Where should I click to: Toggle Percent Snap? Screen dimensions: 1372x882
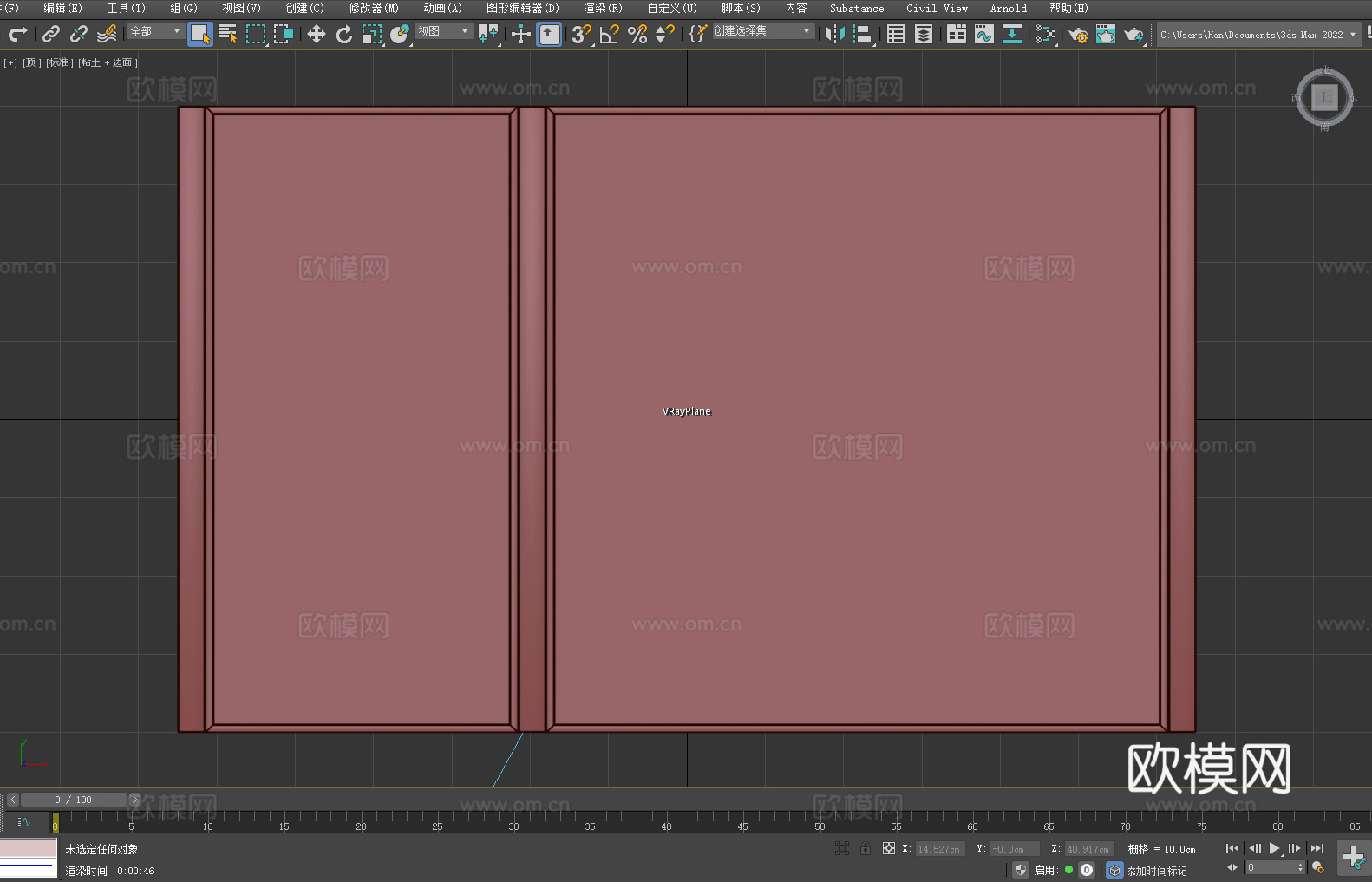point(637,35)
